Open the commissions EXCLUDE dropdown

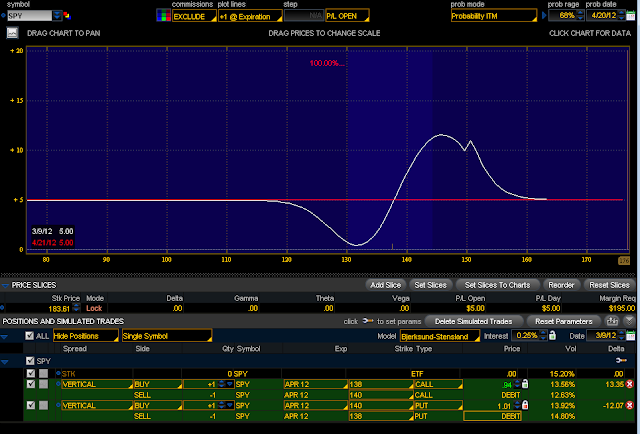(x=194, y=16)
